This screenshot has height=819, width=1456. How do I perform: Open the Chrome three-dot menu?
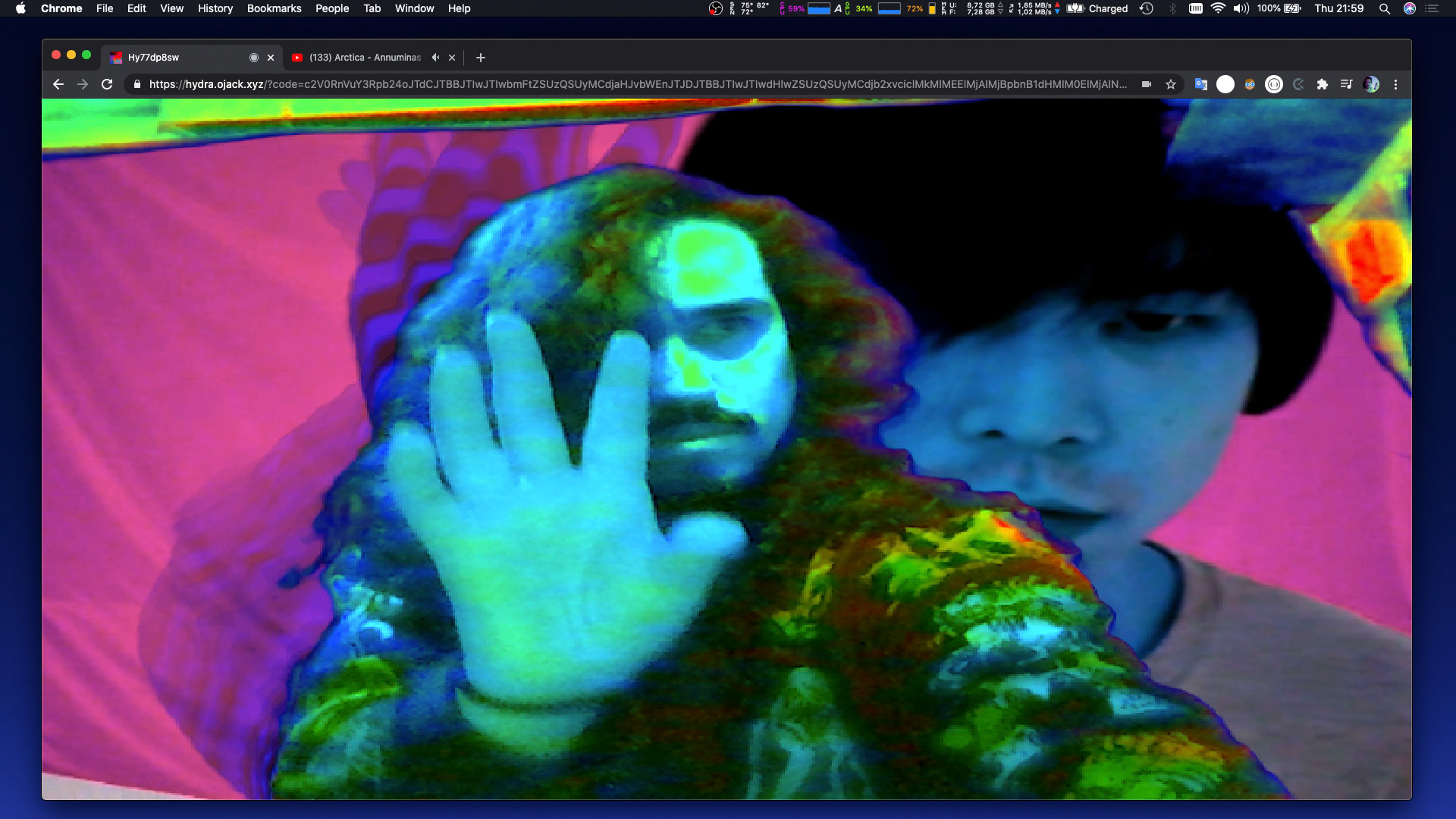[x=1395, y=84]
